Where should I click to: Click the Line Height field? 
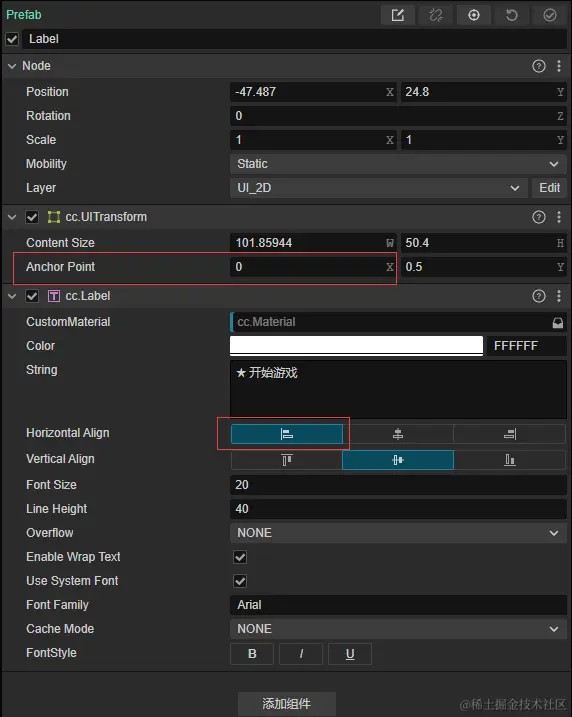[398, 509]
